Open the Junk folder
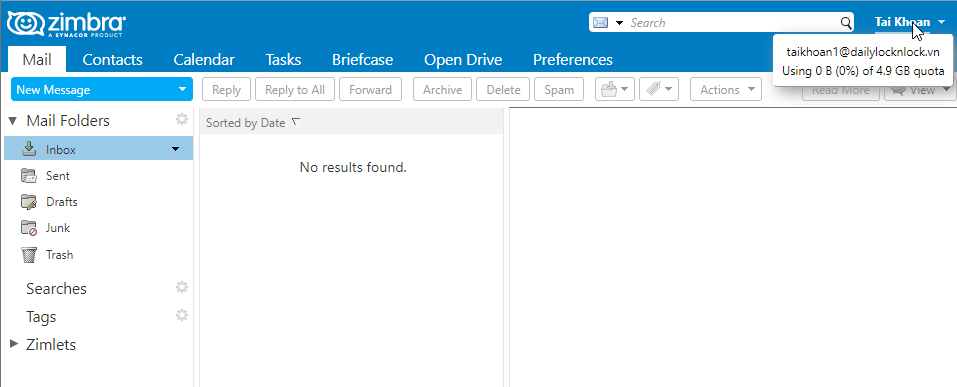Screen dimensions: 957x387 [x=58, y=228]
